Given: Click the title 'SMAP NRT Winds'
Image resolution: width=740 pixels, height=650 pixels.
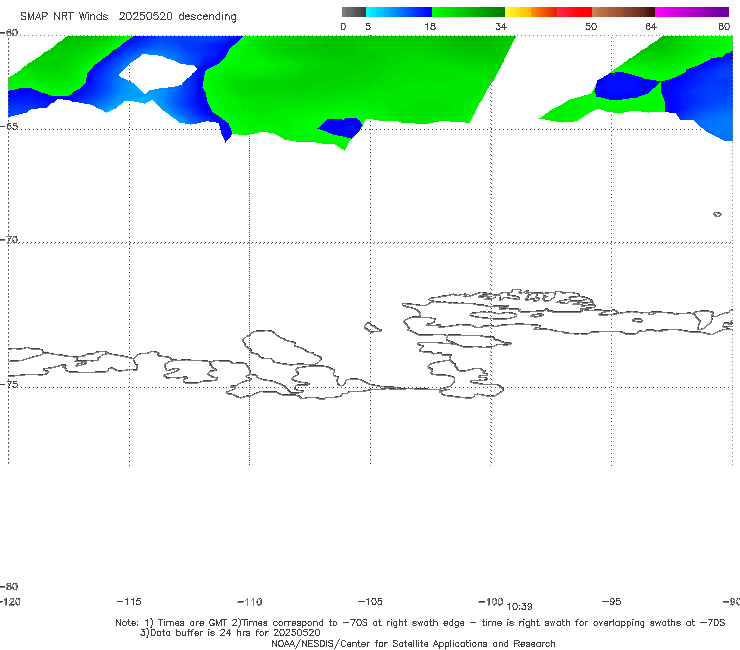Looking at the screenshot, I should (x=64, y=16).
